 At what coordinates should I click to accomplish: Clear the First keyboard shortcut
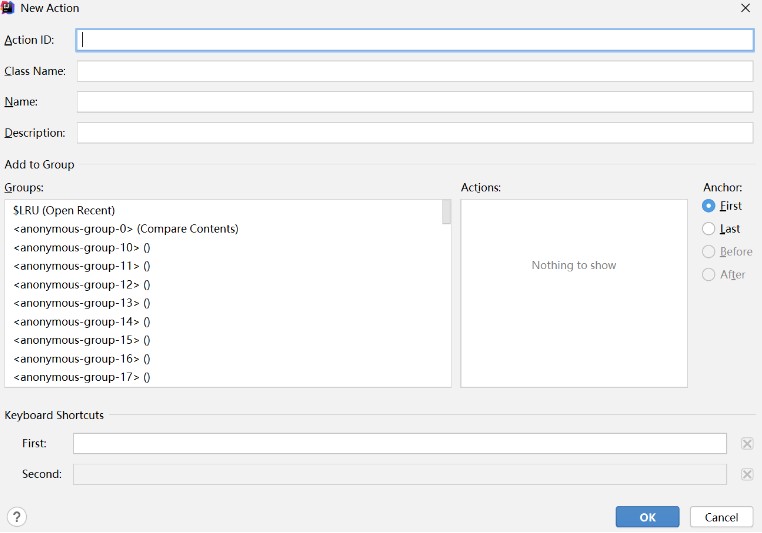746,444
